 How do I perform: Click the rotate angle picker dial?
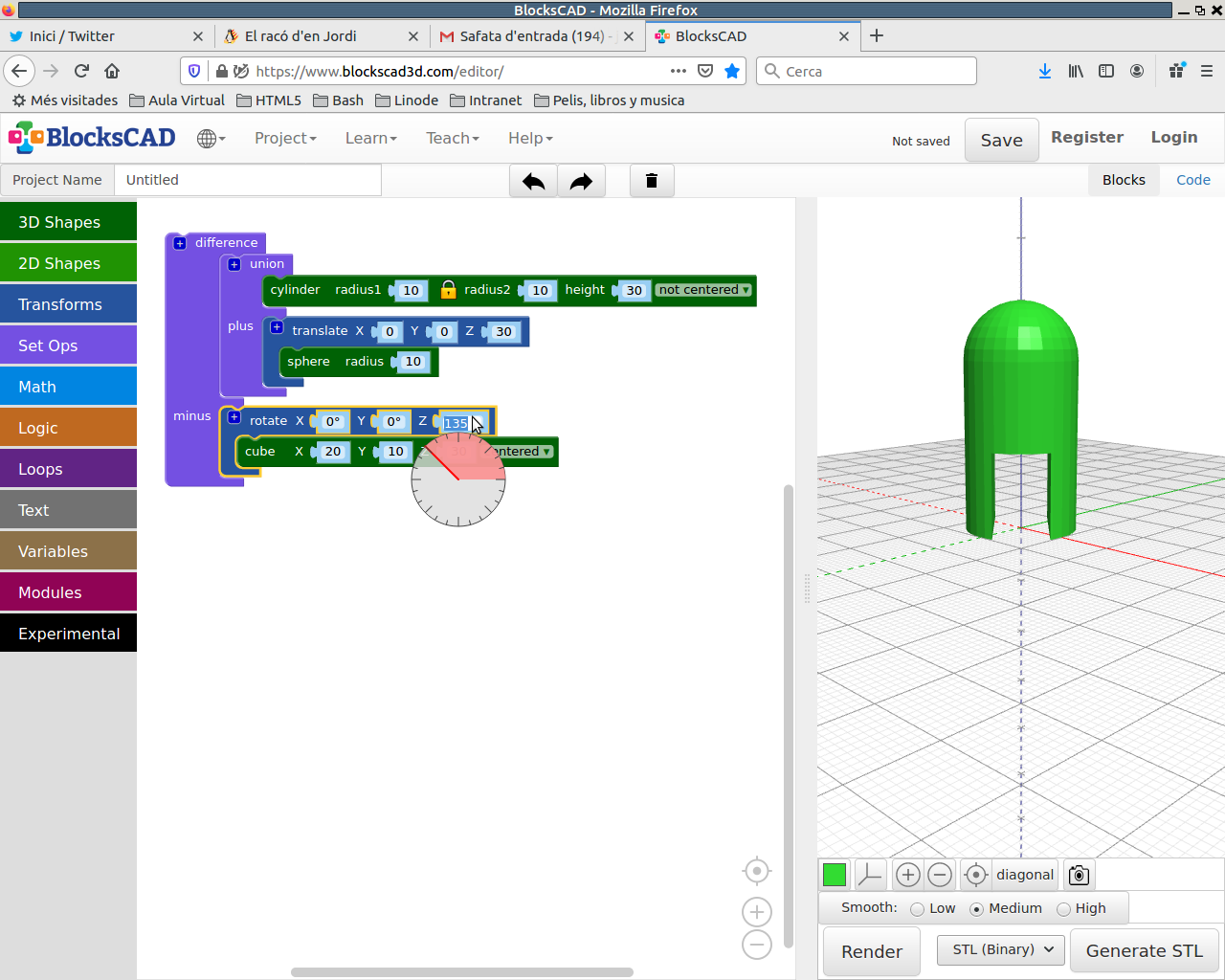point(458,479)
